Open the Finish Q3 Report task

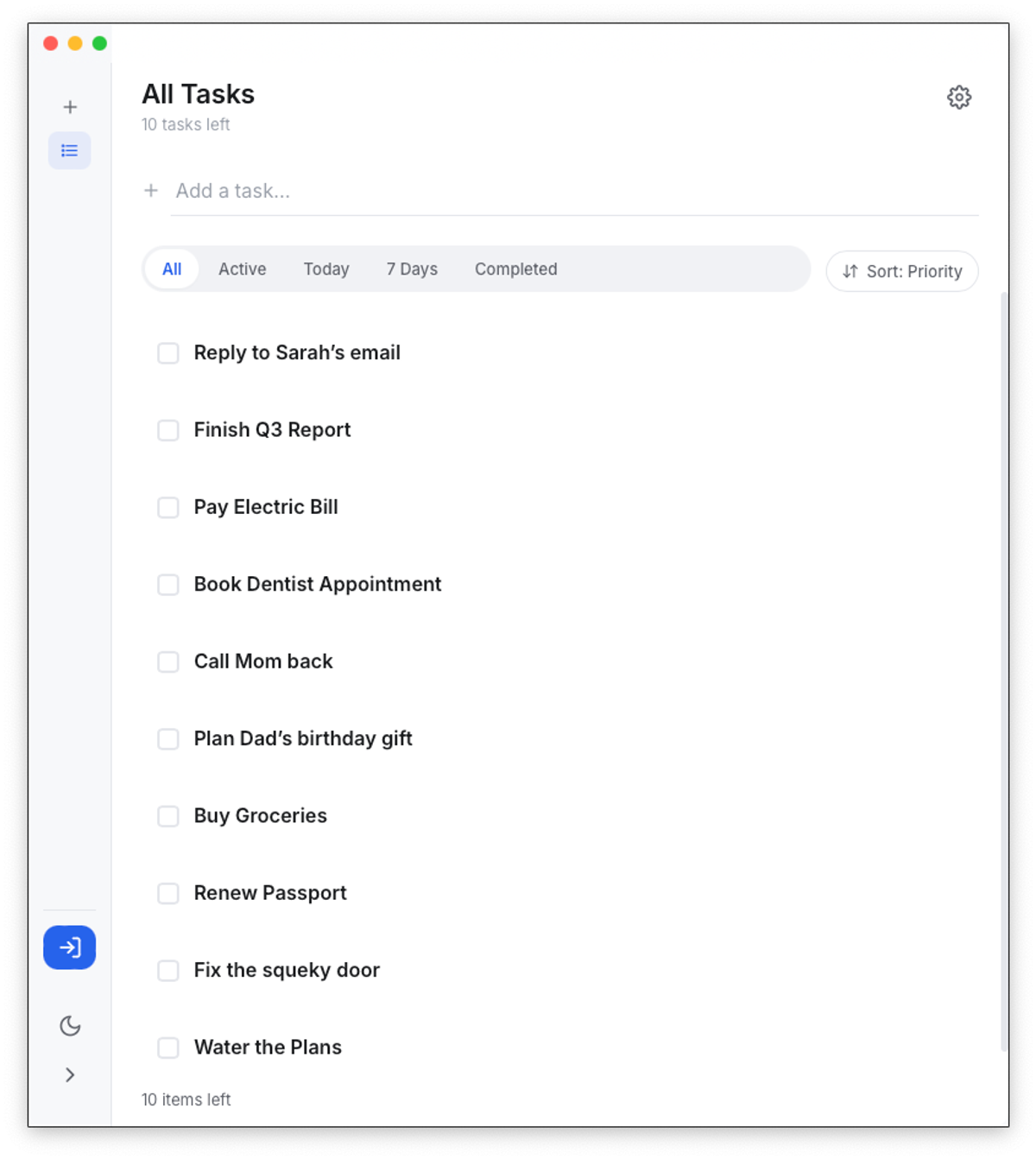[x=272, y=429]
